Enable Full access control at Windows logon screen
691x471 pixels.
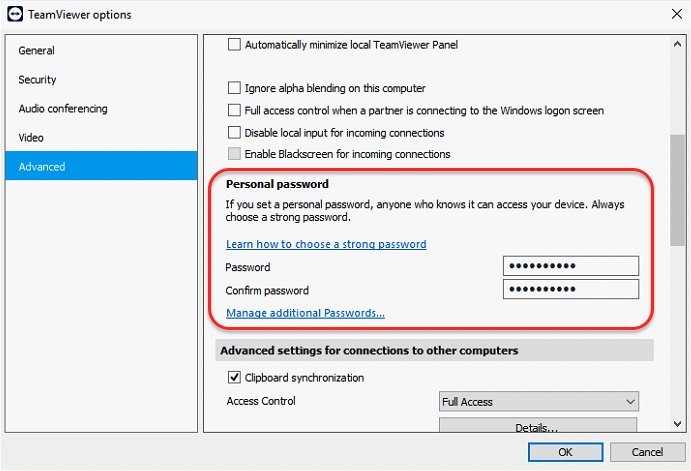234,110
